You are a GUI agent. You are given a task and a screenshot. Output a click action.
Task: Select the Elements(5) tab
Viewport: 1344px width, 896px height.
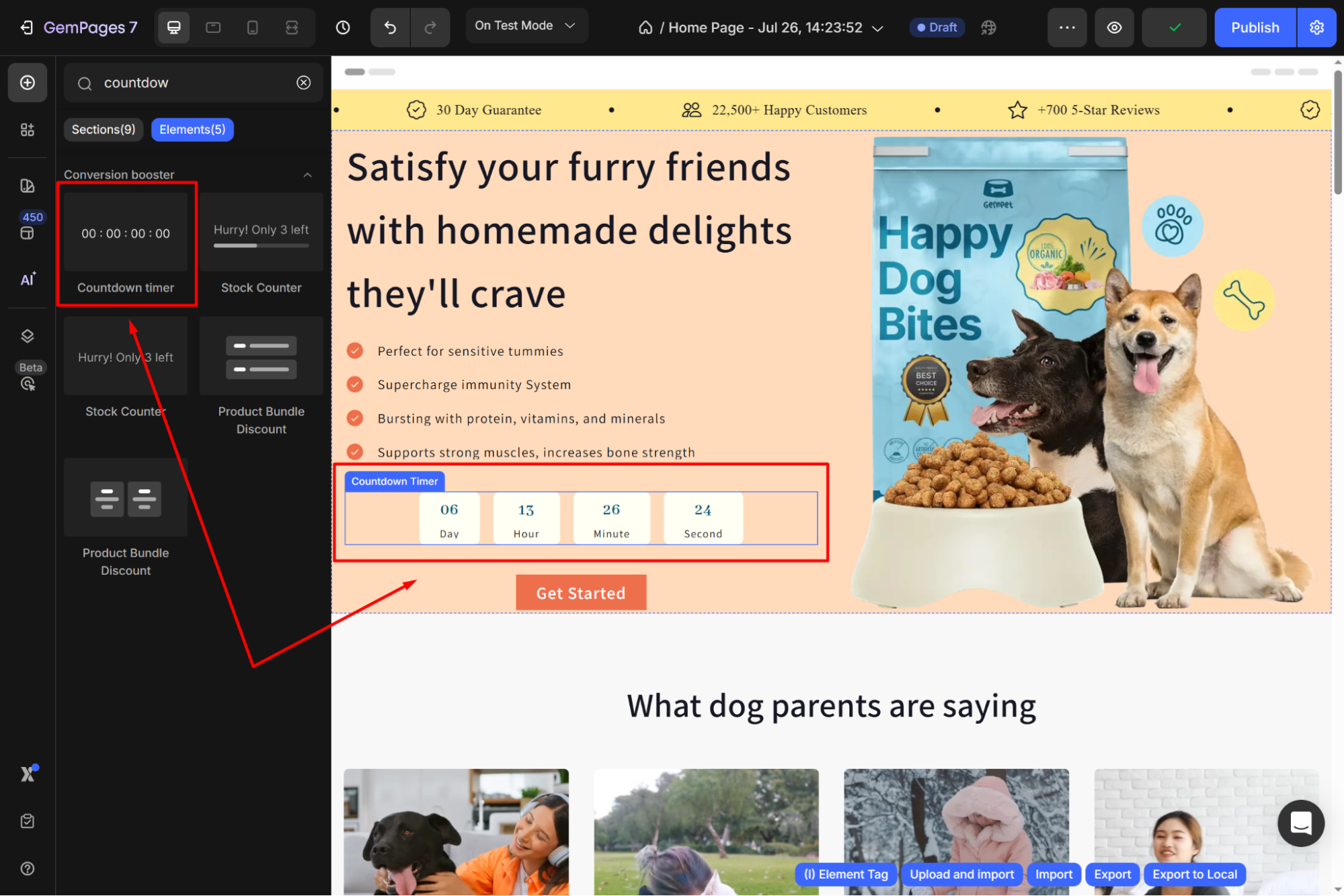192,129
